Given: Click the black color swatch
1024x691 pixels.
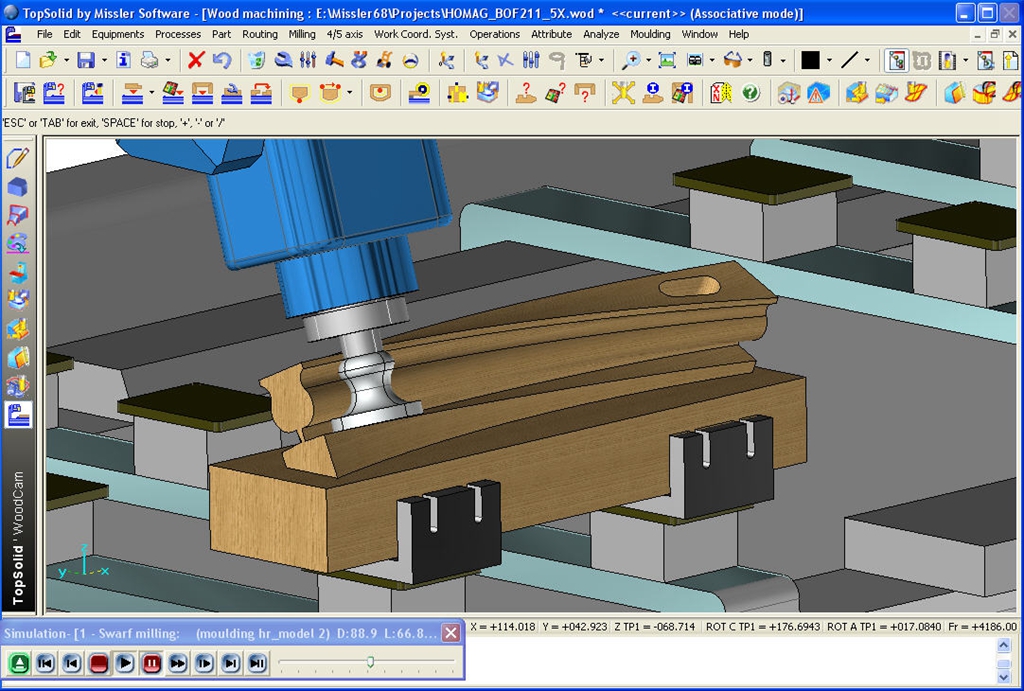Looking at the screenshot, I should click(x=810, y=61).
